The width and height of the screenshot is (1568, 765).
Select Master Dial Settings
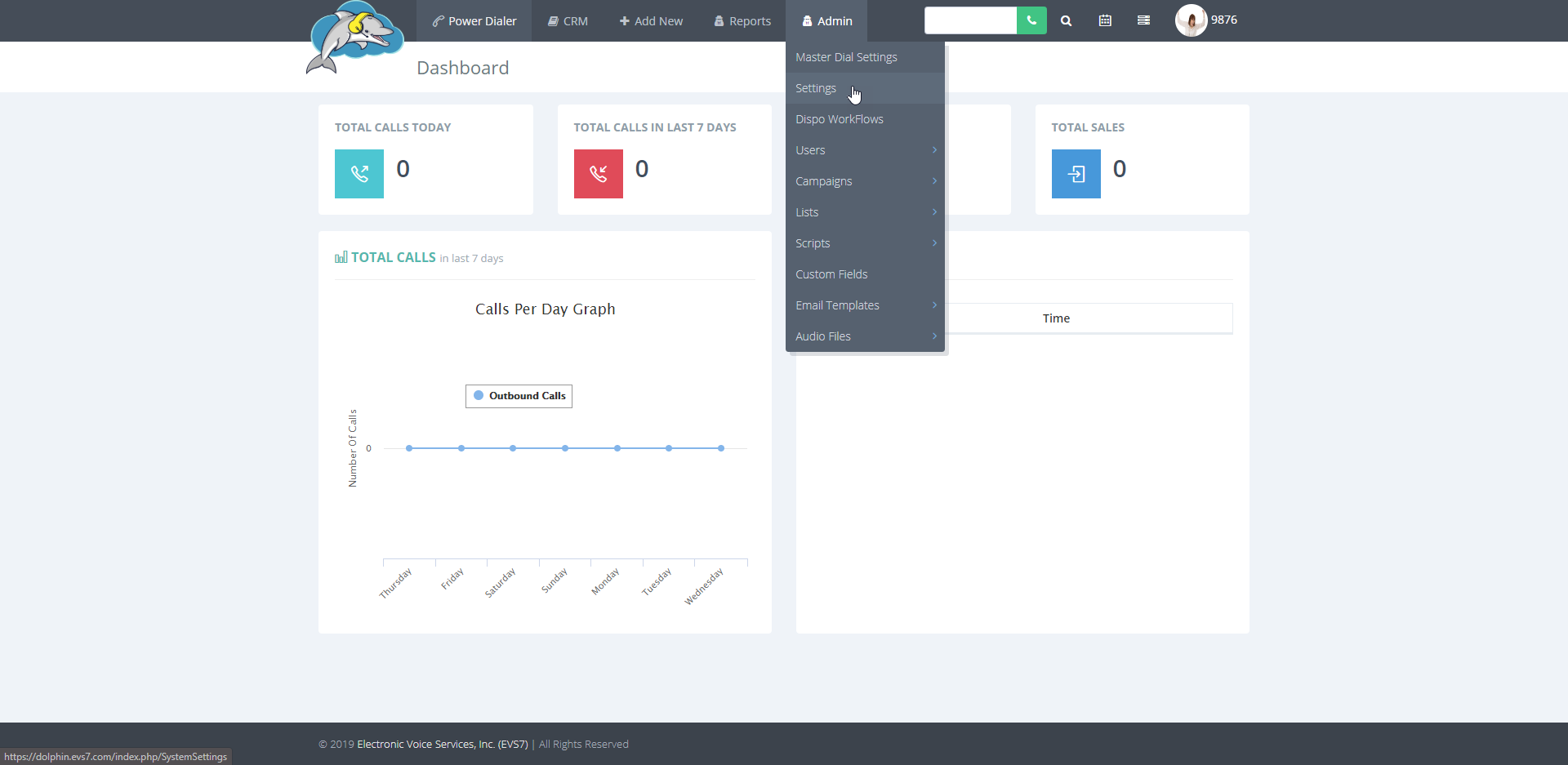point(865,57)
